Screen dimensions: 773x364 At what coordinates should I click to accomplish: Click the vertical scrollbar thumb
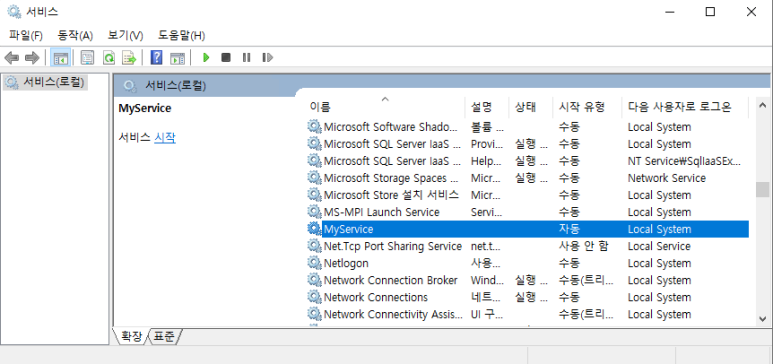762,189
